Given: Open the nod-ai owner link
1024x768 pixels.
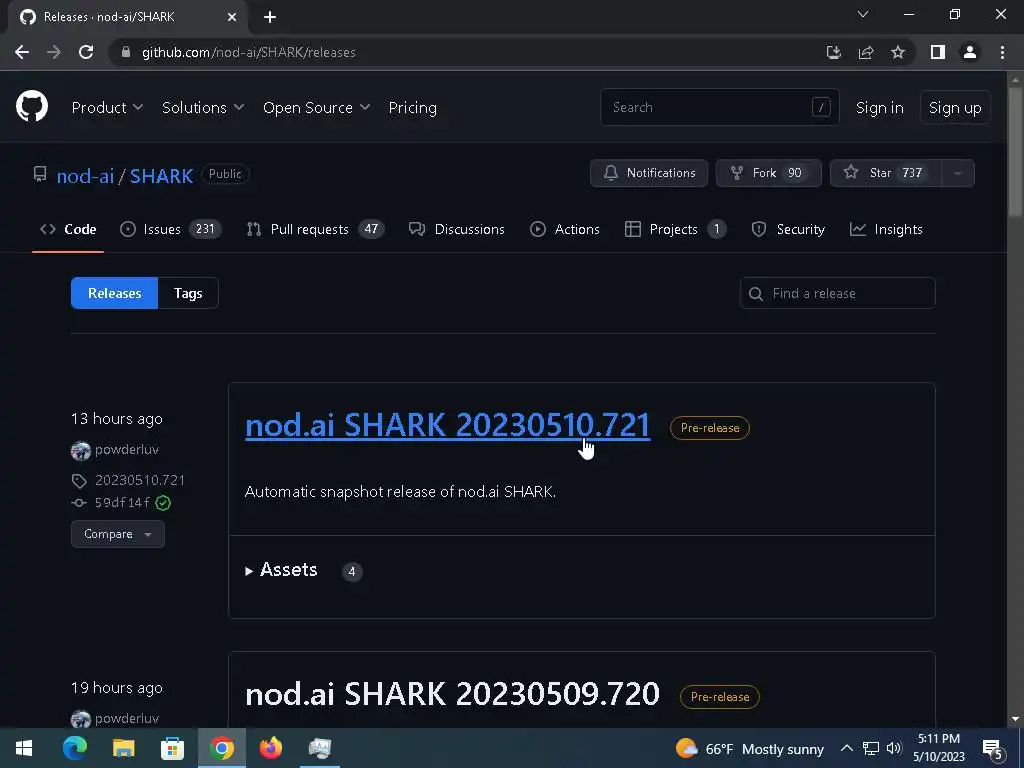Looking at the screenshot, I should (x=85, y=176).
